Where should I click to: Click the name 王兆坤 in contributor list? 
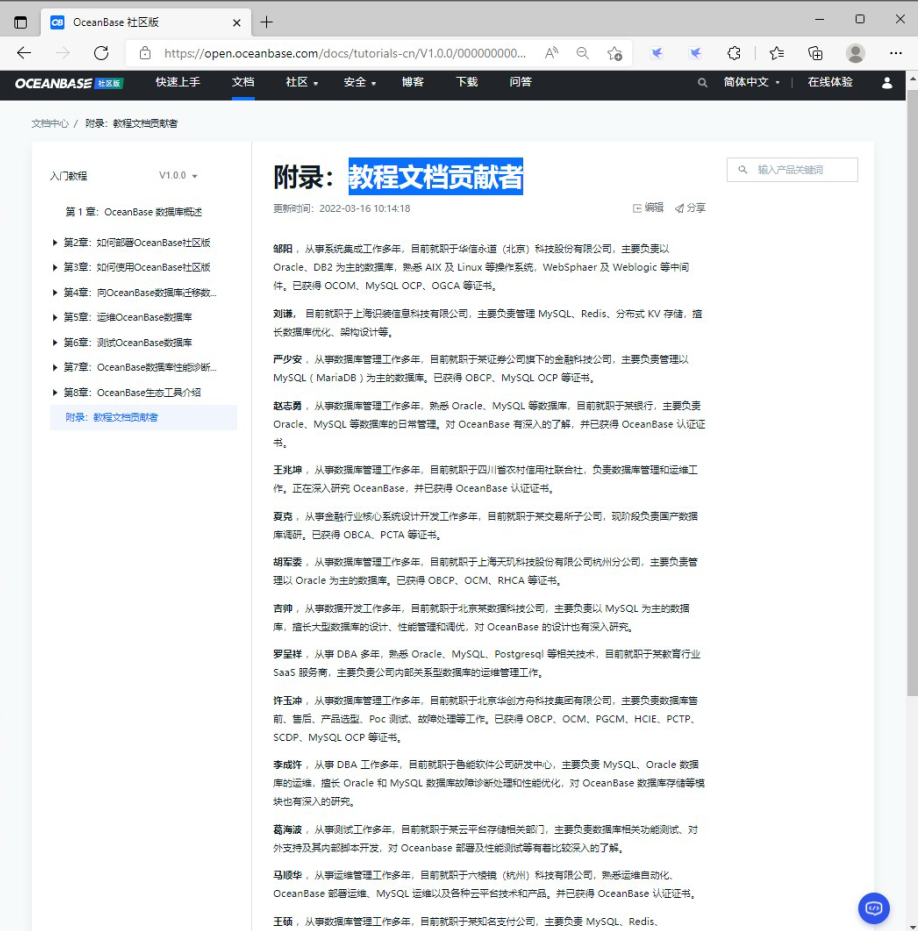pyautogui.click(x=287, y=470)
